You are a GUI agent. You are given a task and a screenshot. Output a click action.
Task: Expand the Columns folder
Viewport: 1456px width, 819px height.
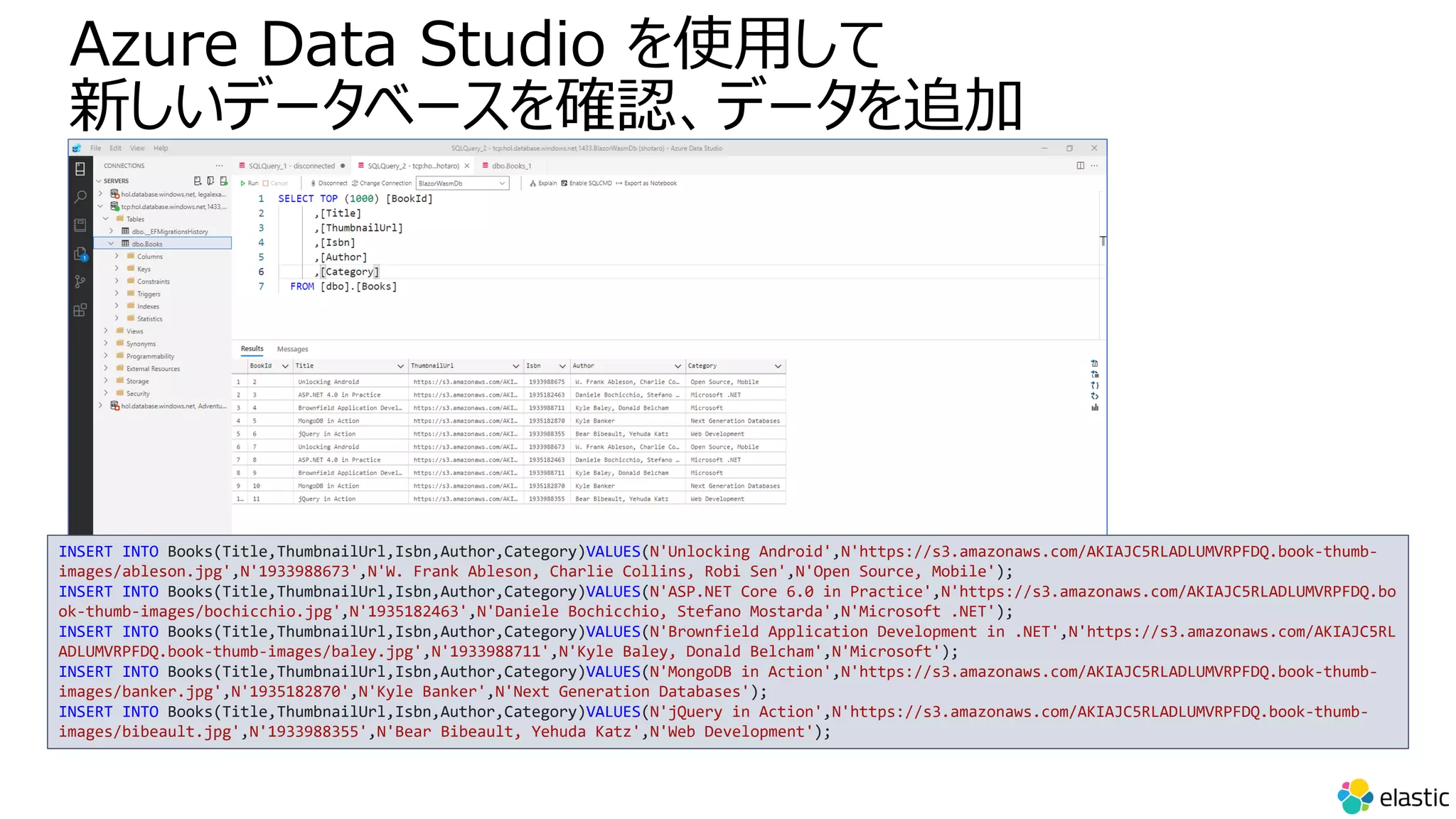[117, 256]
